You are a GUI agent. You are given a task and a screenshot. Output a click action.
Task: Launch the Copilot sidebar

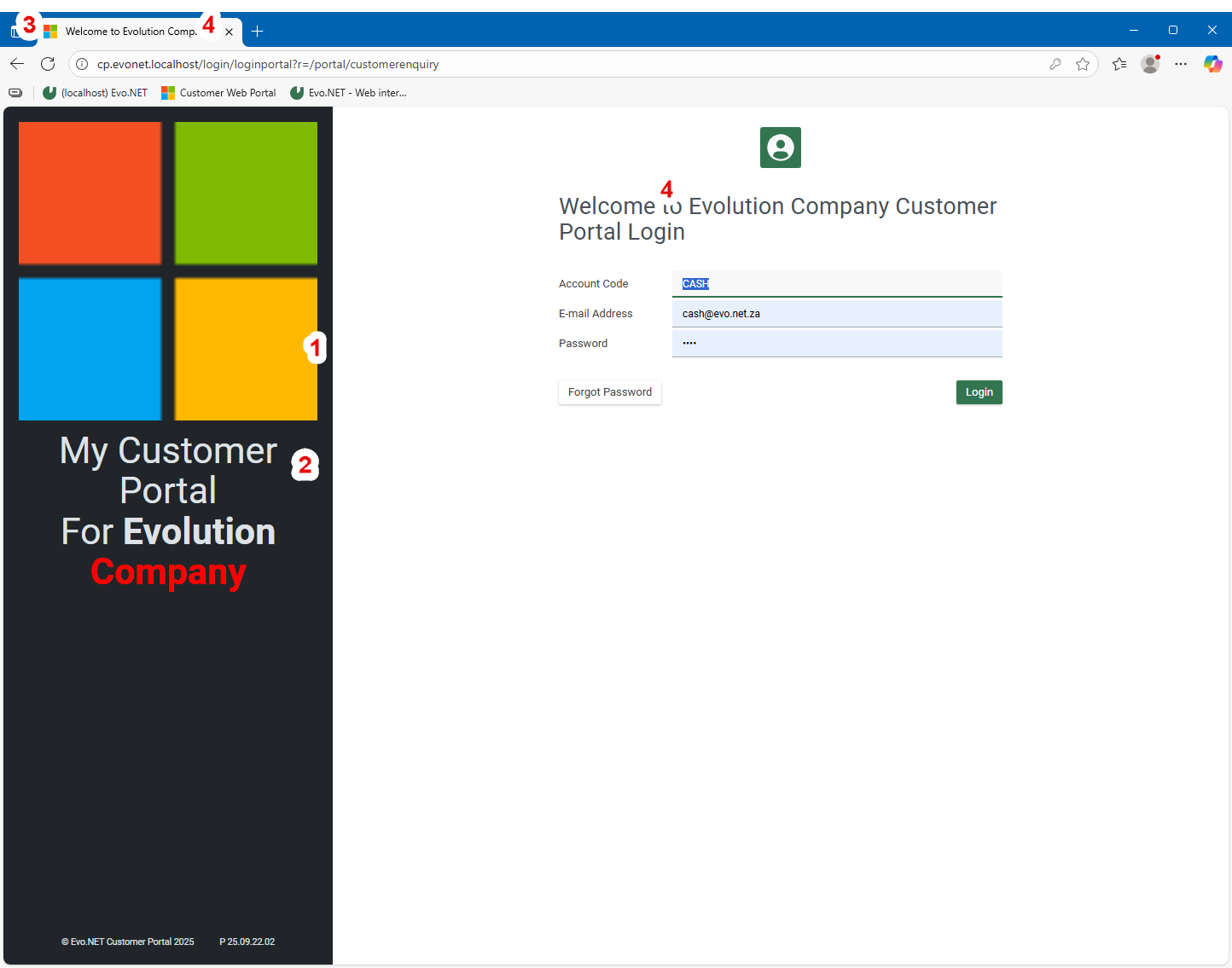(x=1212, y=64)
